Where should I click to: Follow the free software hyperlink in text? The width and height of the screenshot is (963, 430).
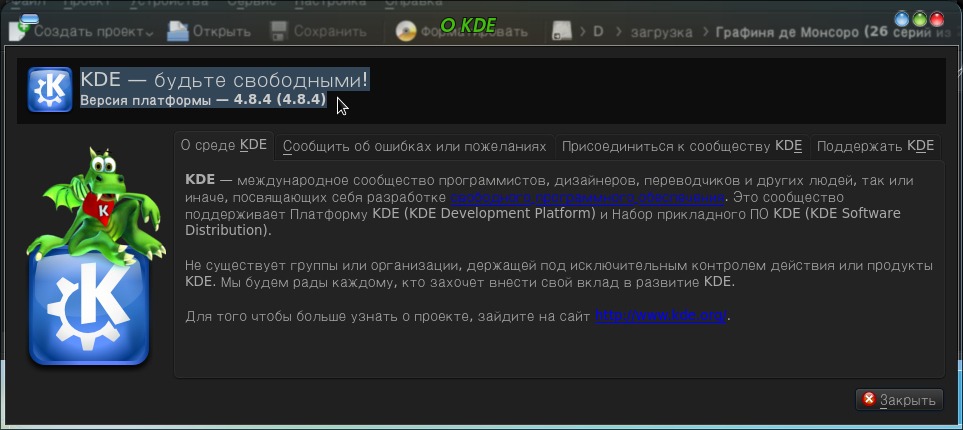coord(587,197)
